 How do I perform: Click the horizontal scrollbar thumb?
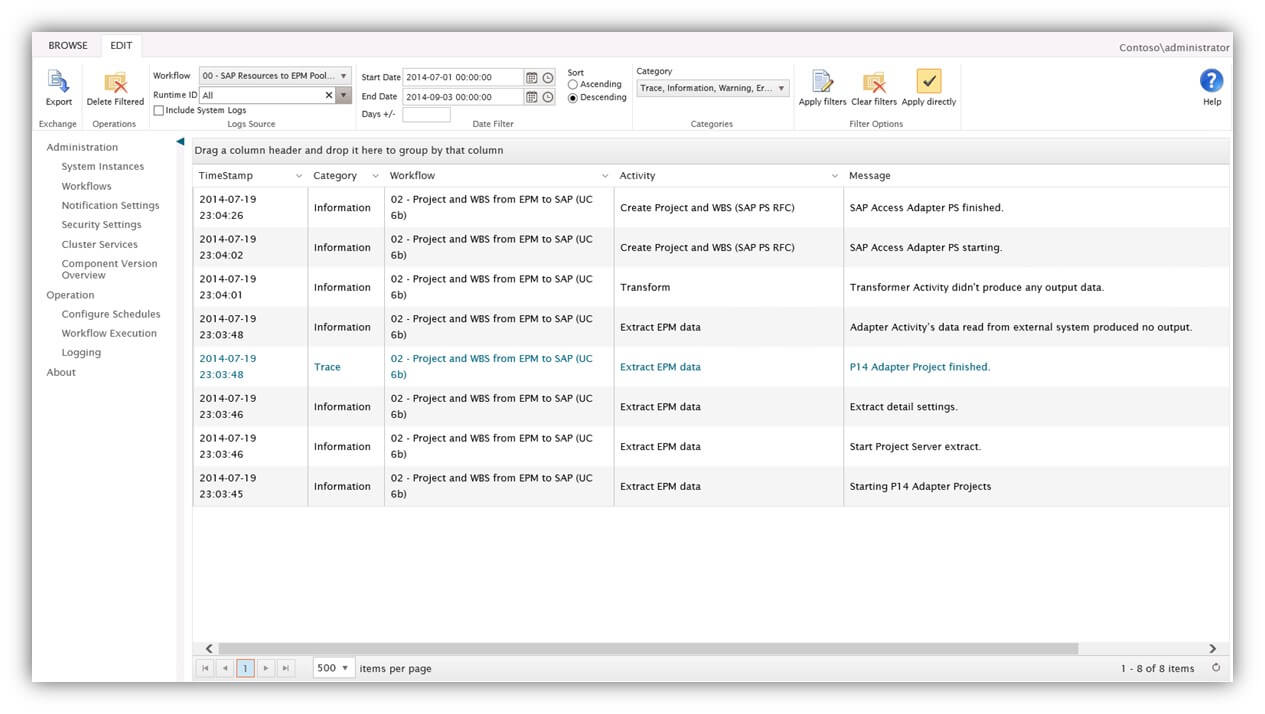(x=648, y=649)
